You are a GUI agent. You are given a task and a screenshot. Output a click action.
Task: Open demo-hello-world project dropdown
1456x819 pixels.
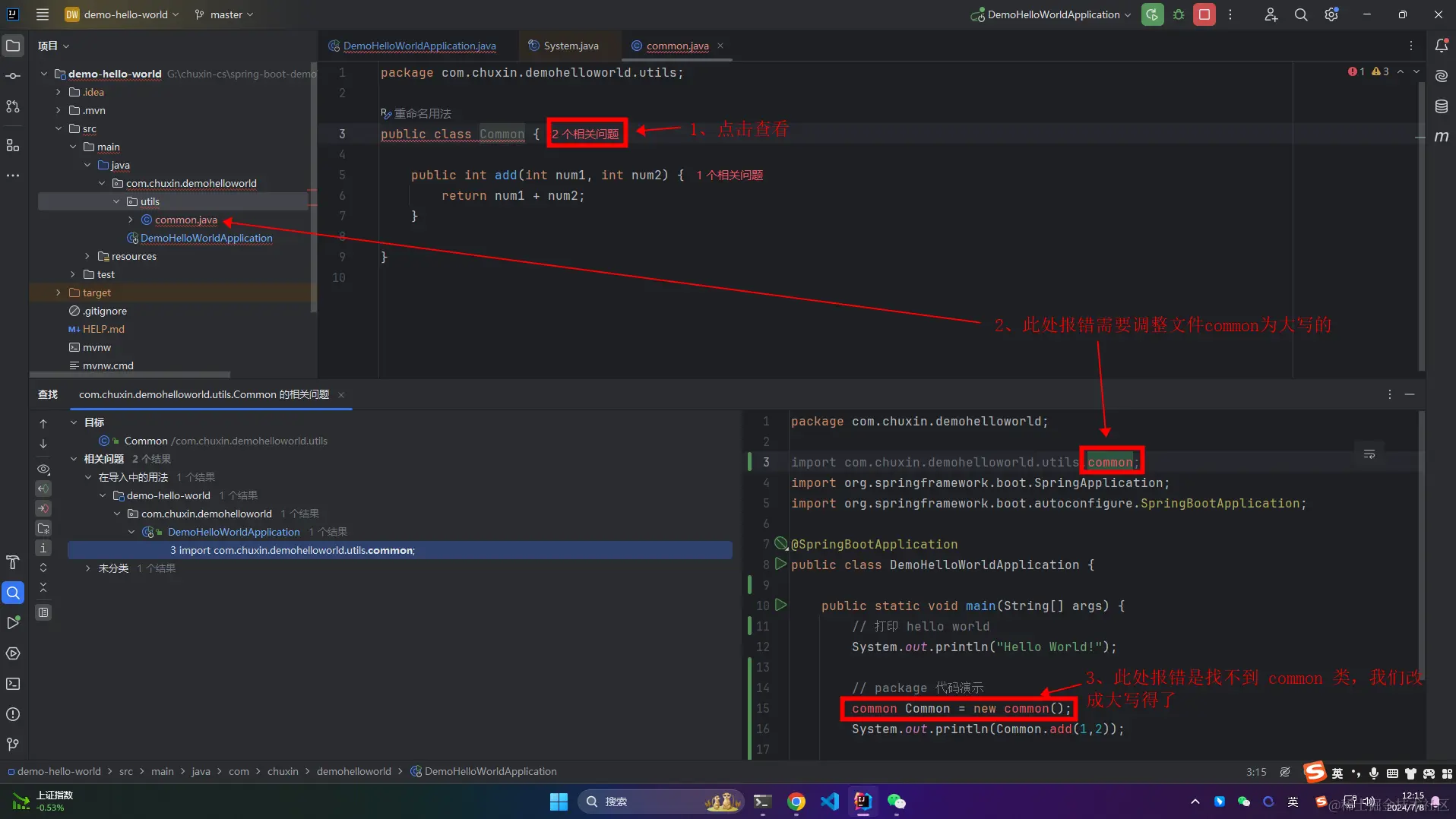(122, 14)
